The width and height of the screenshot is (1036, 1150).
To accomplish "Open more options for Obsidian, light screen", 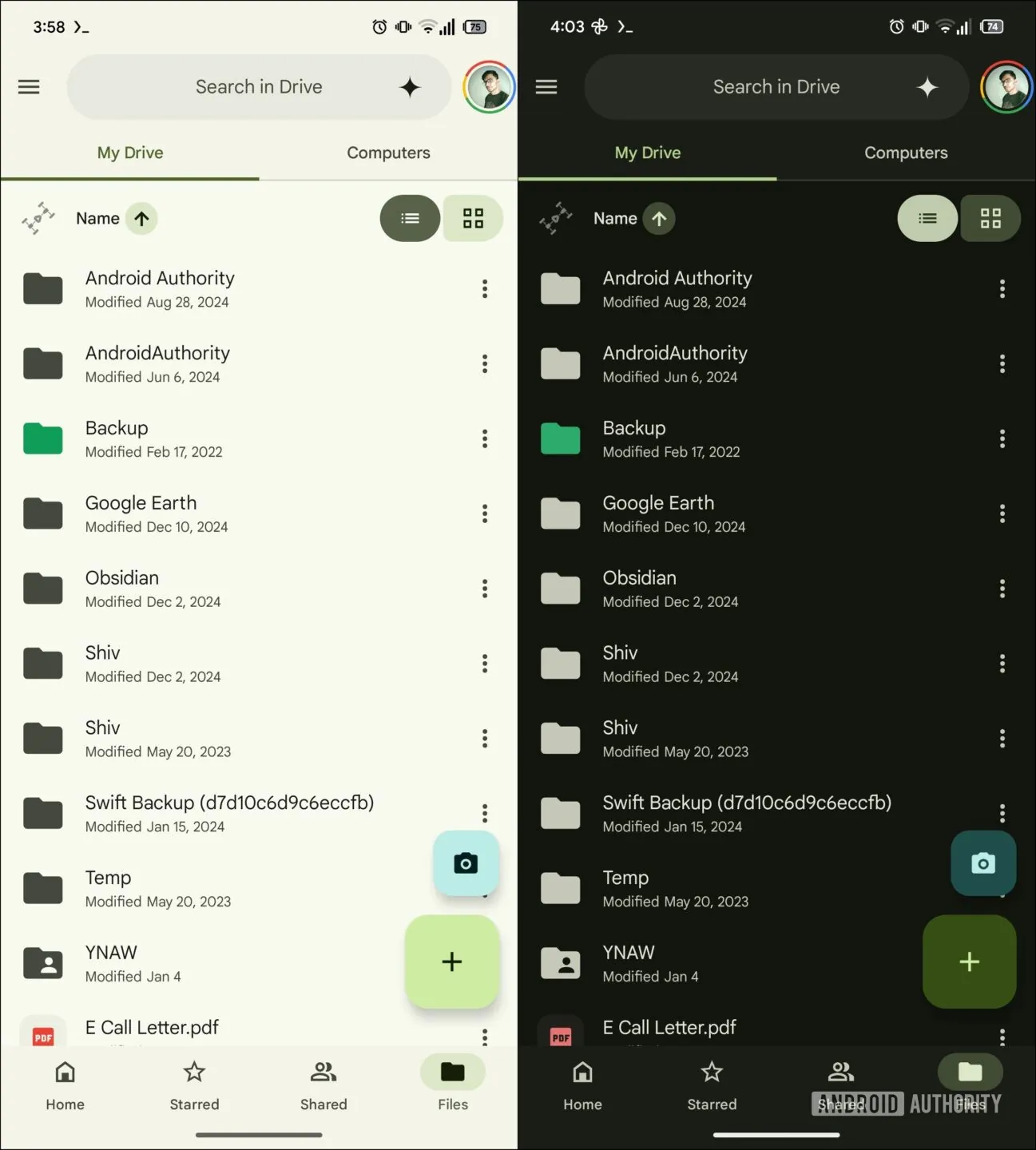I will click(x=485, y=589).
